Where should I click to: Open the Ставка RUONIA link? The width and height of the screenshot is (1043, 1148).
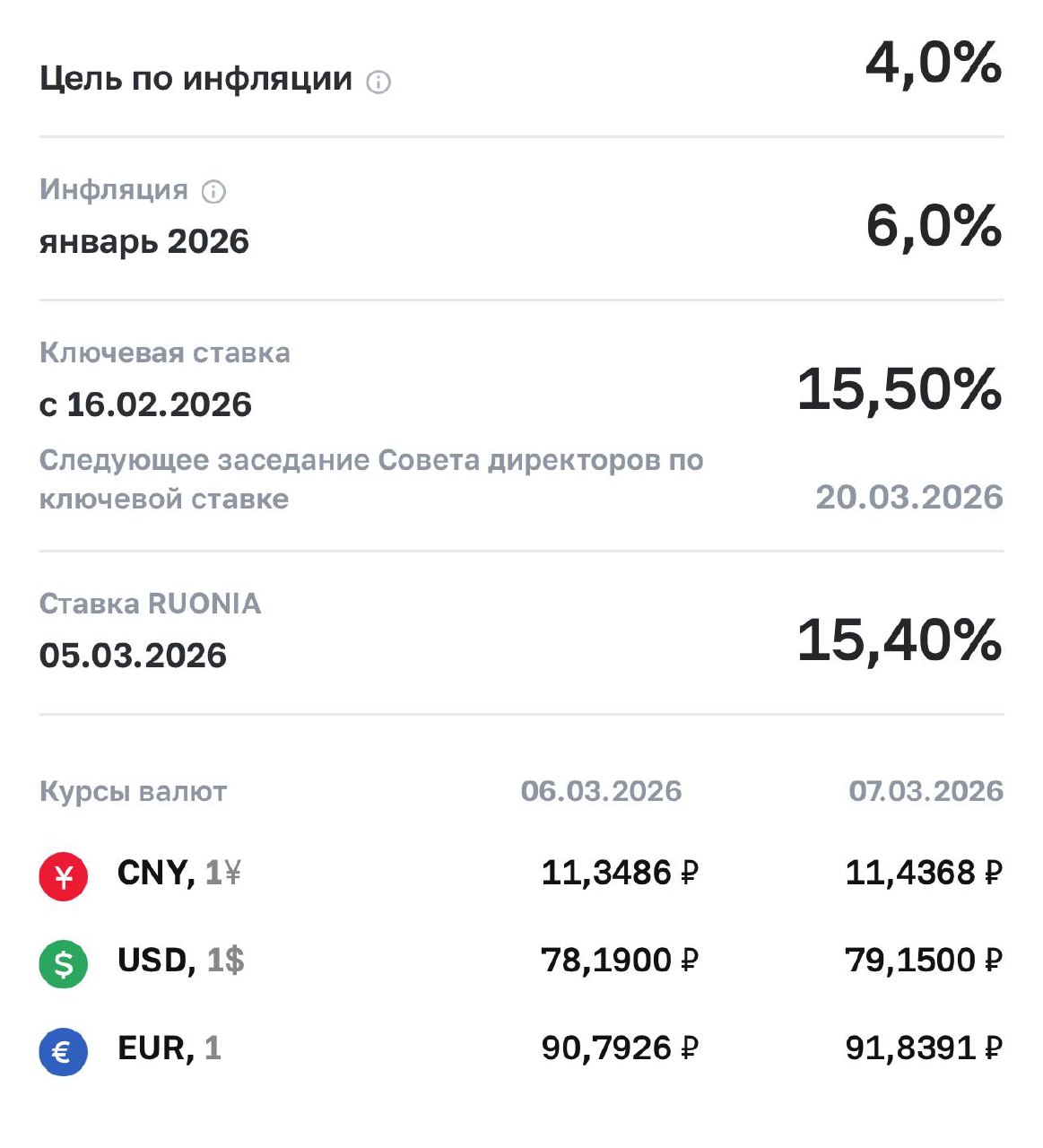(x=151, y=604)
